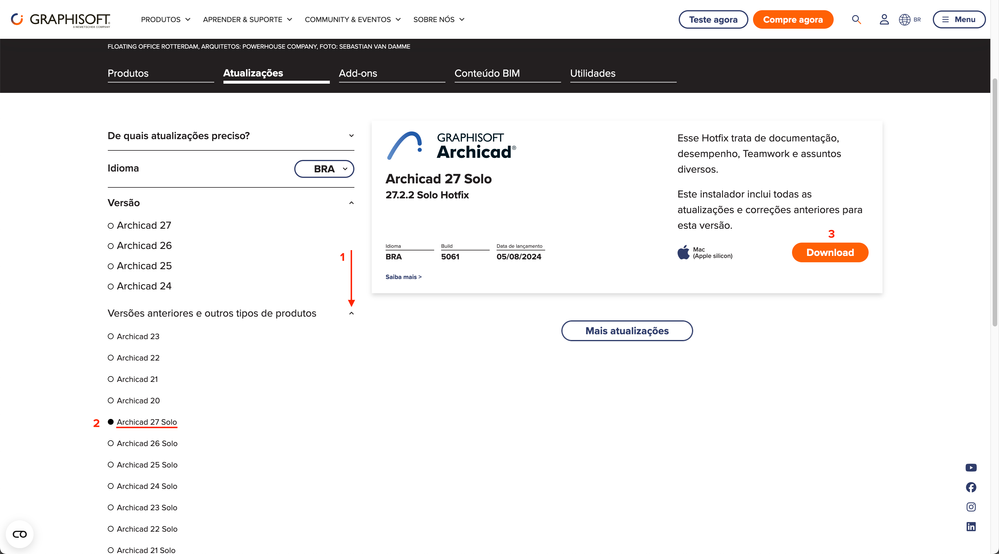Select Archicad 24 Solo radio option
The height and width of the screenshot is (554, 999).
[111, 486]
